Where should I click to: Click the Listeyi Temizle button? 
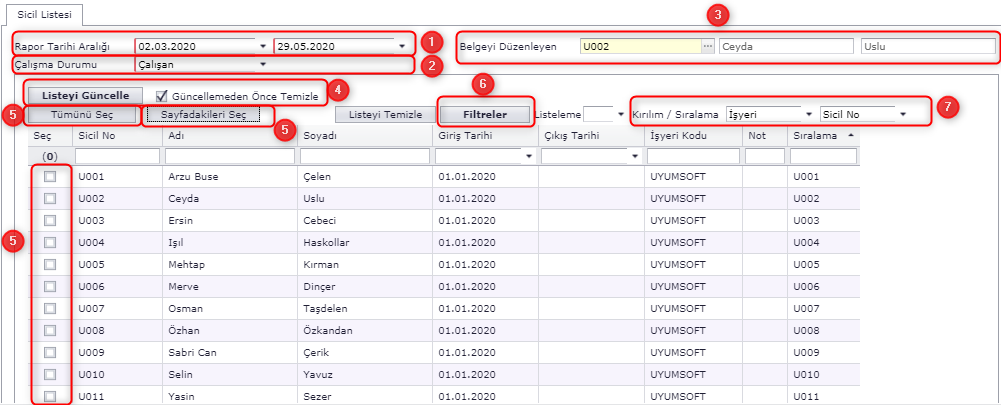point(384,115)
